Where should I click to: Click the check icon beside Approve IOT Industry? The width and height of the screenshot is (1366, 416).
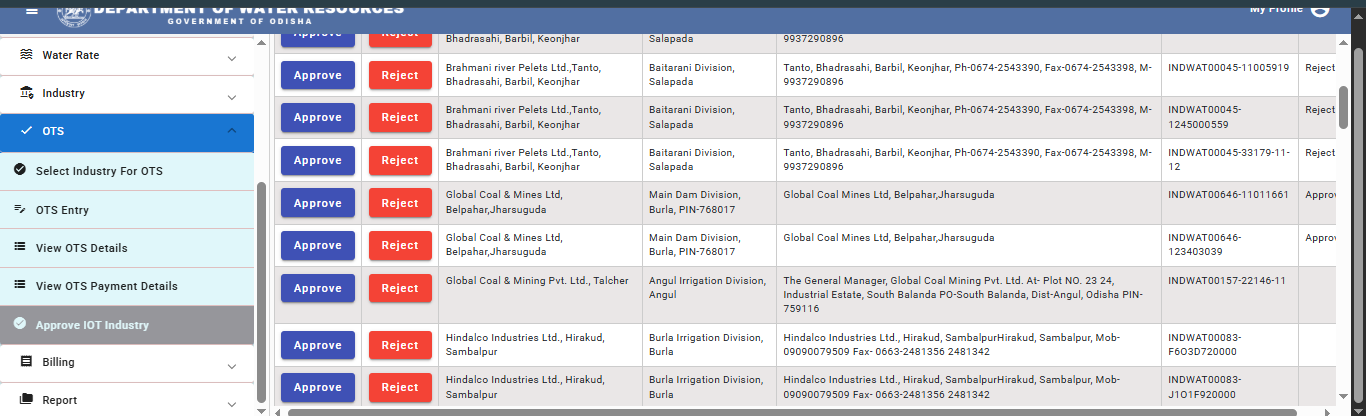pyautogui.click(x=20, y=324)
